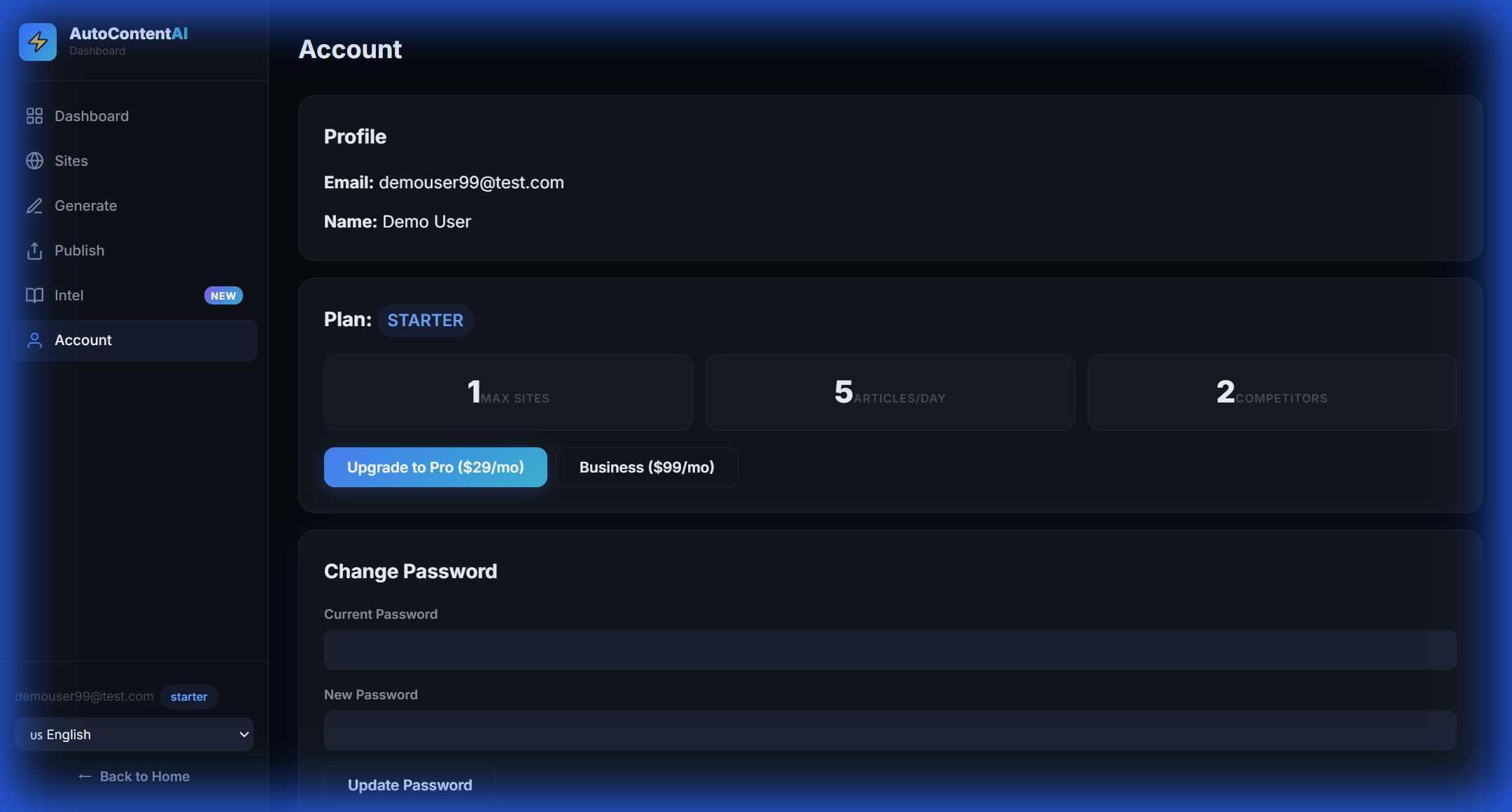
Task: Click the Back to Home link
Action: 134,776
